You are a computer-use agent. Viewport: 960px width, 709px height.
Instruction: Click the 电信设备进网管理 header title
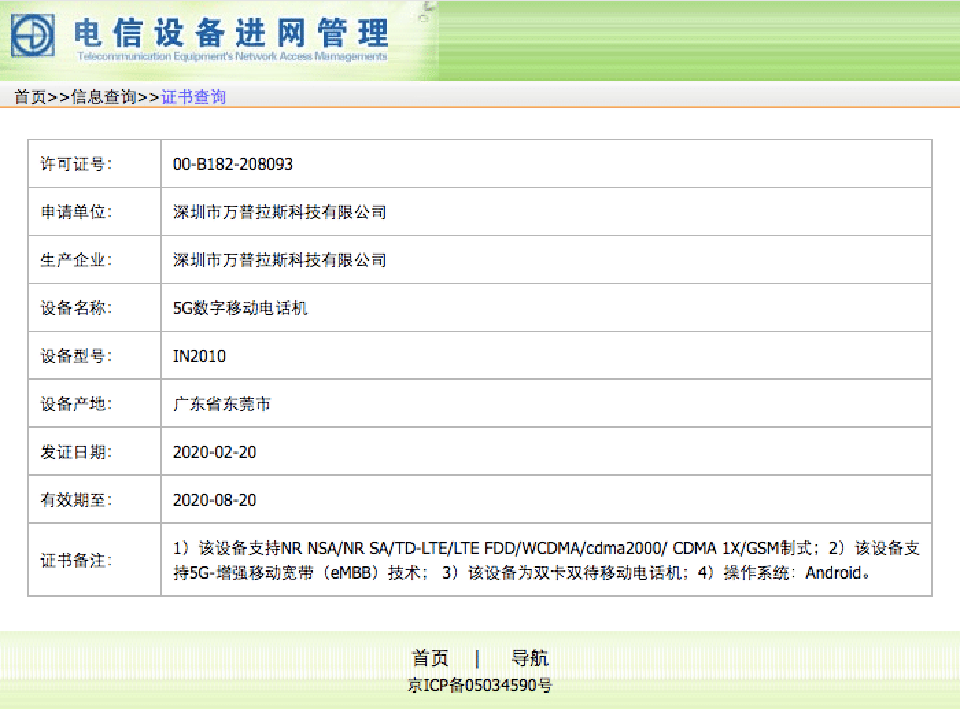(231, 33)
